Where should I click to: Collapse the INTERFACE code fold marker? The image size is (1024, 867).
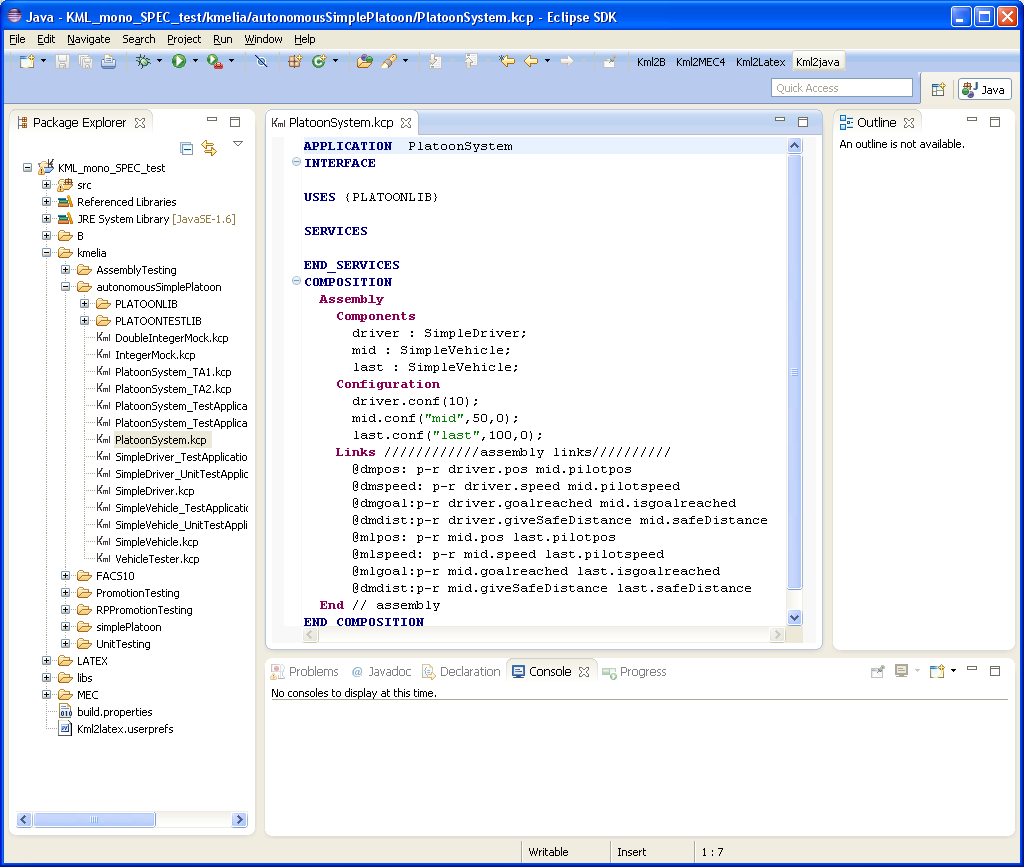(296, 163)
